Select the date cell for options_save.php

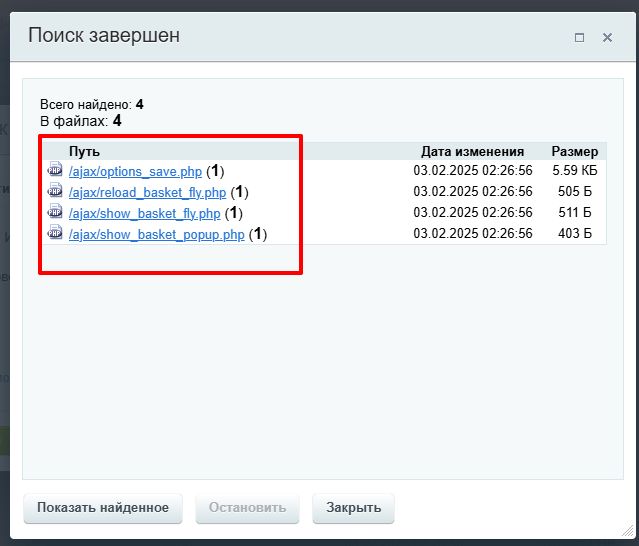click(472, 171)
